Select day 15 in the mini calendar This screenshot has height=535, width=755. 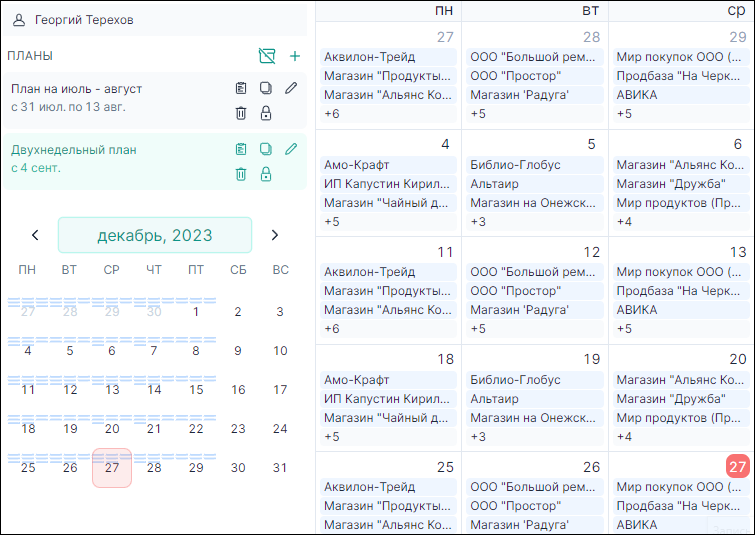tap(196, 390)
